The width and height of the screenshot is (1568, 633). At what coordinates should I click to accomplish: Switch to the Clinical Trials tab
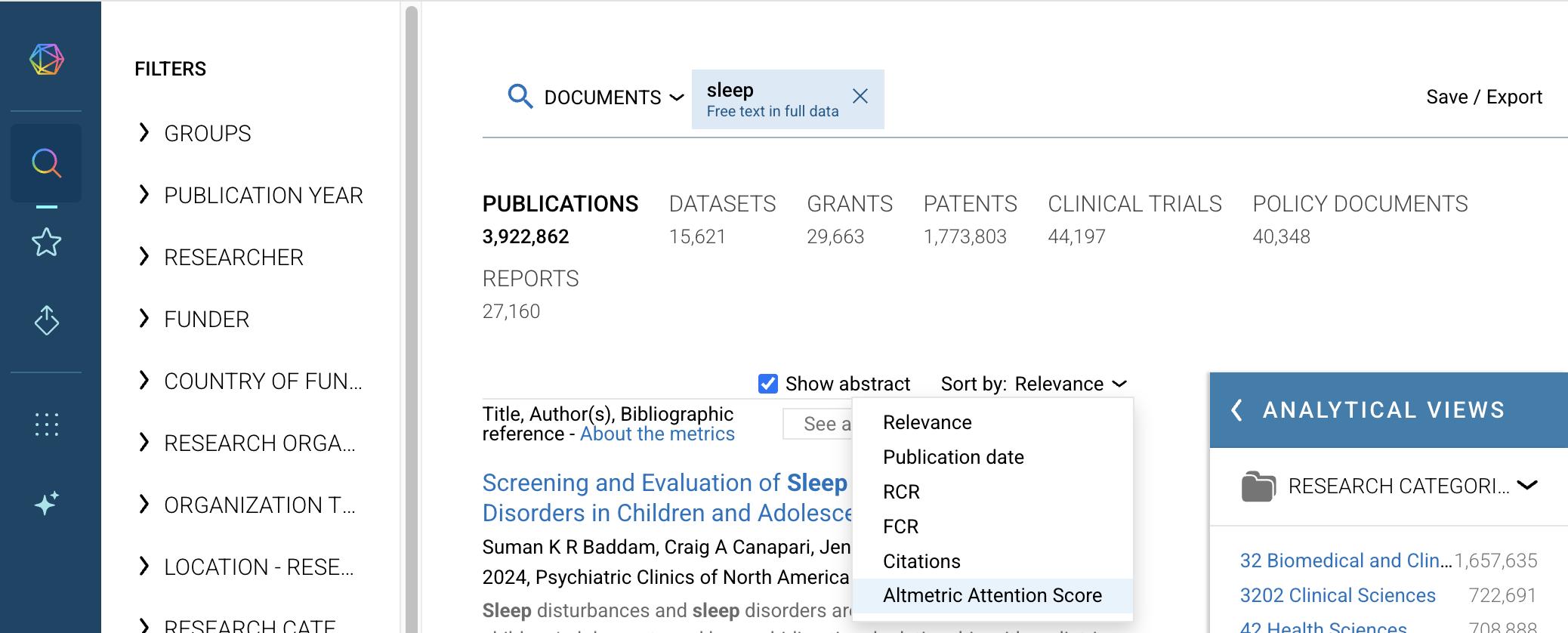pos(1134,204)
